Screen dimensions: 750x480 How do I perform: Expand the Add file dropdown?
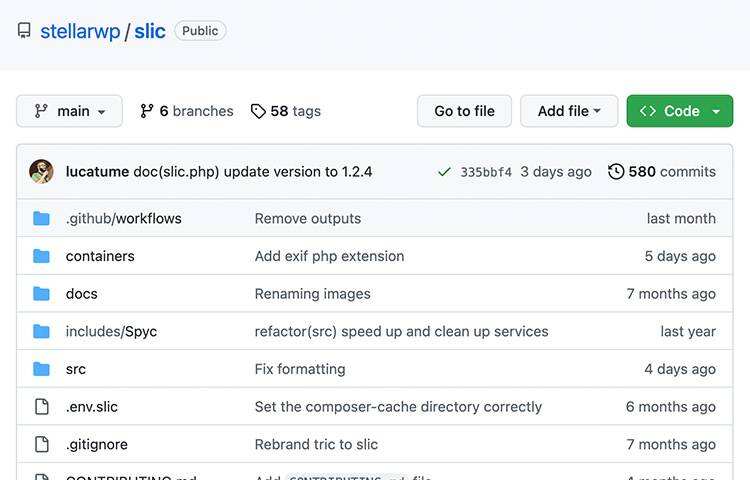569,111
